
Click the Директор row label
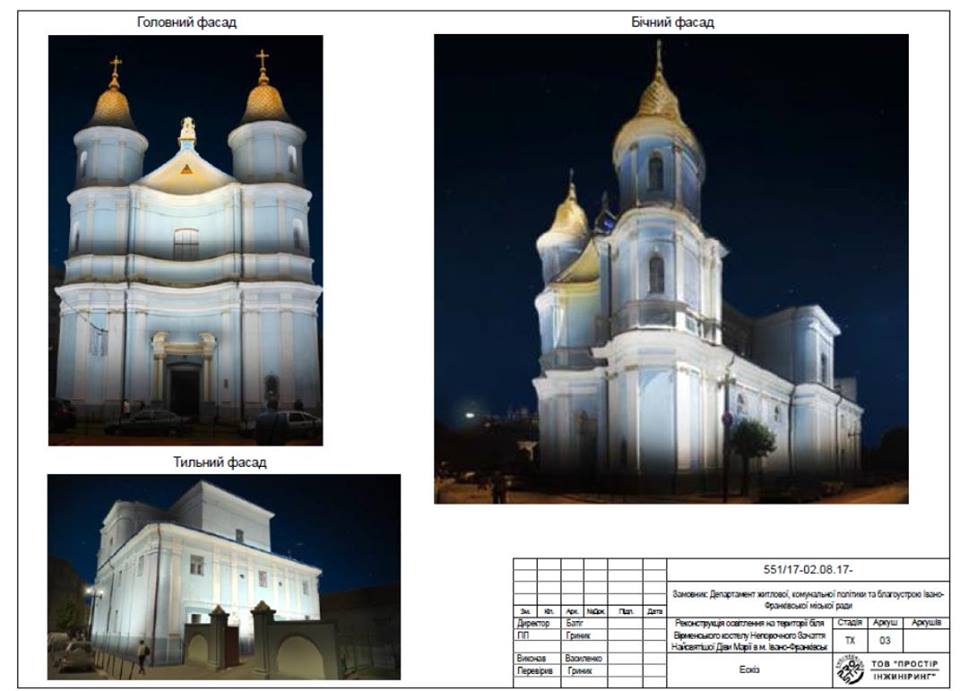pos(533,623)
